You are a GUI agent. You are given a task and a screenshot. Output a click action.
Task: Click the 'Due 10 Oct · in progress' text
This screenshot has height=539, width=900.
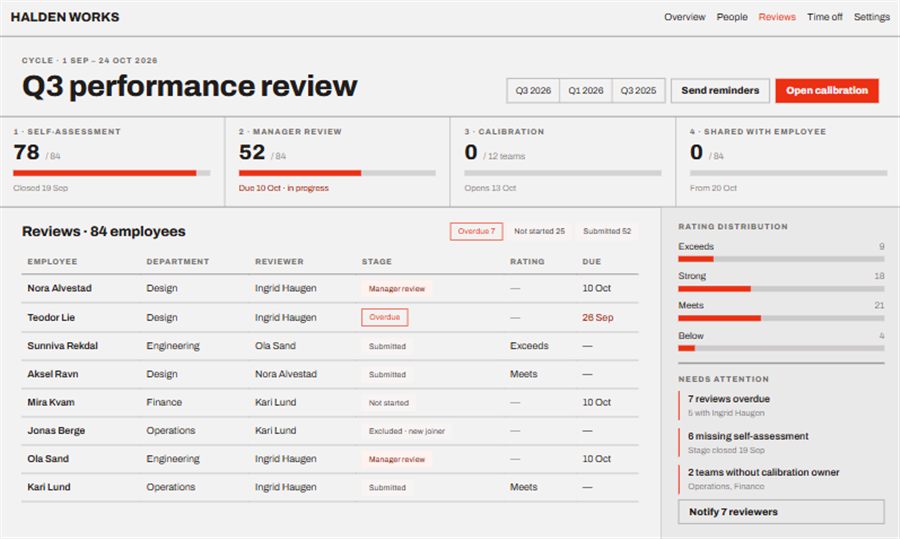point(284,188)
